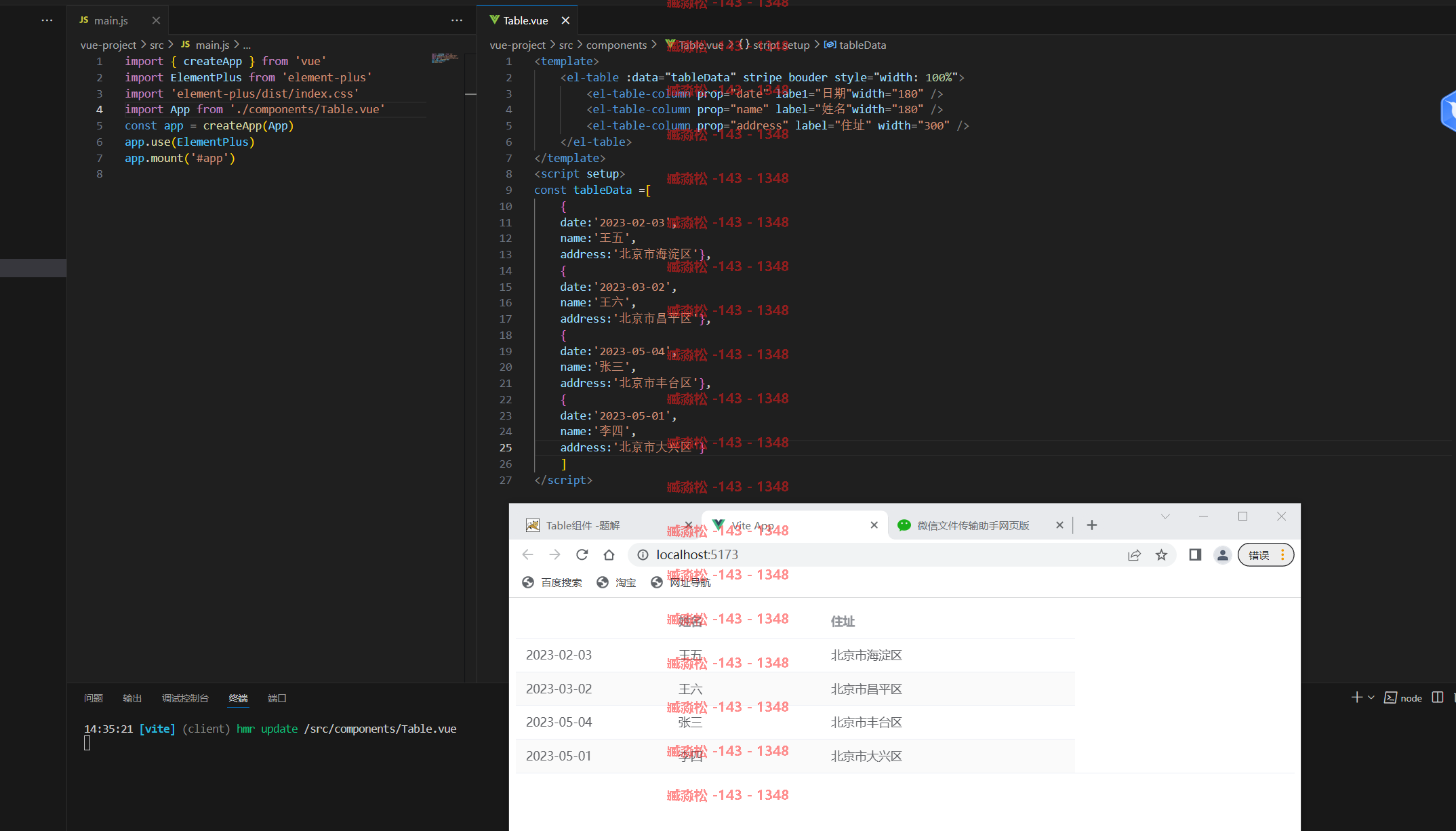Screen dimensions: 1456x831
Task: Open the browser tab search dropdown
Action: click(x=1165, y=516)
